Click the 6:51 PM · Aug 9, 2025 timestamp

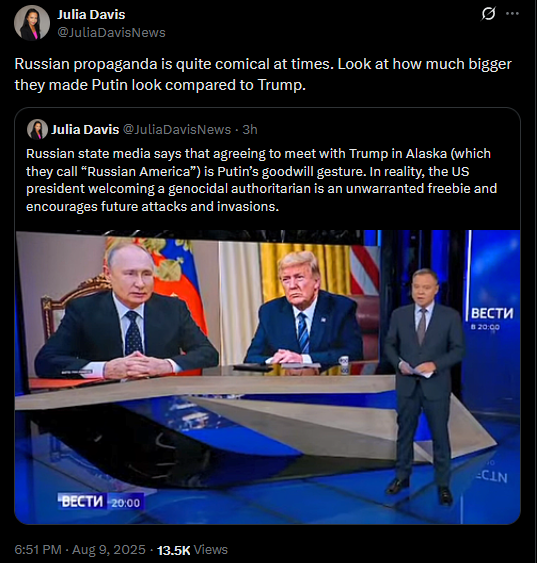click(80, 549)
